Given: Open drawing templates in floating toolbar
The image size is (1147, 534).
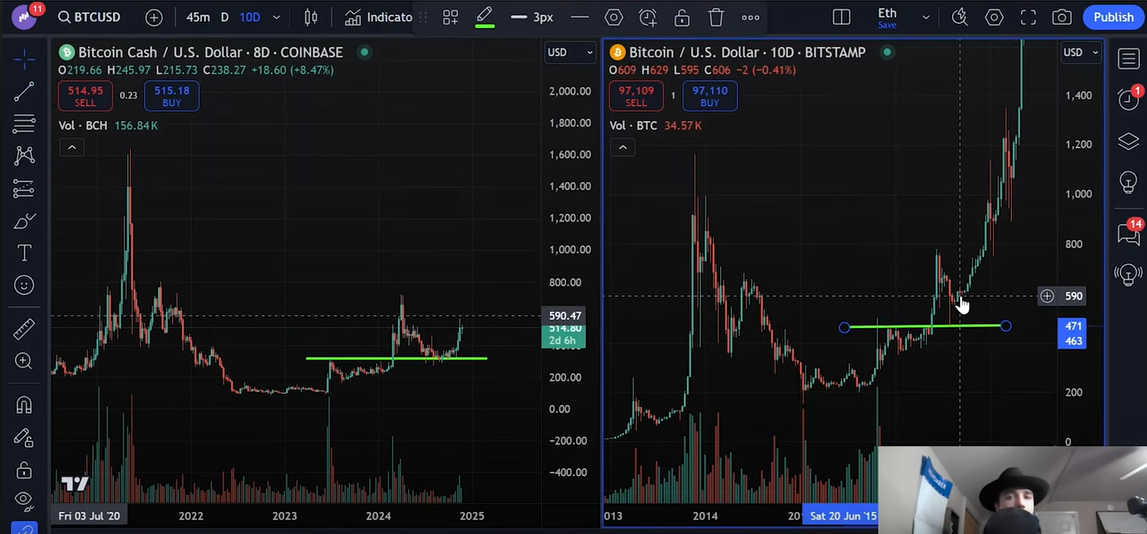Looking at the screenshot, I should [x=450, y=18].
